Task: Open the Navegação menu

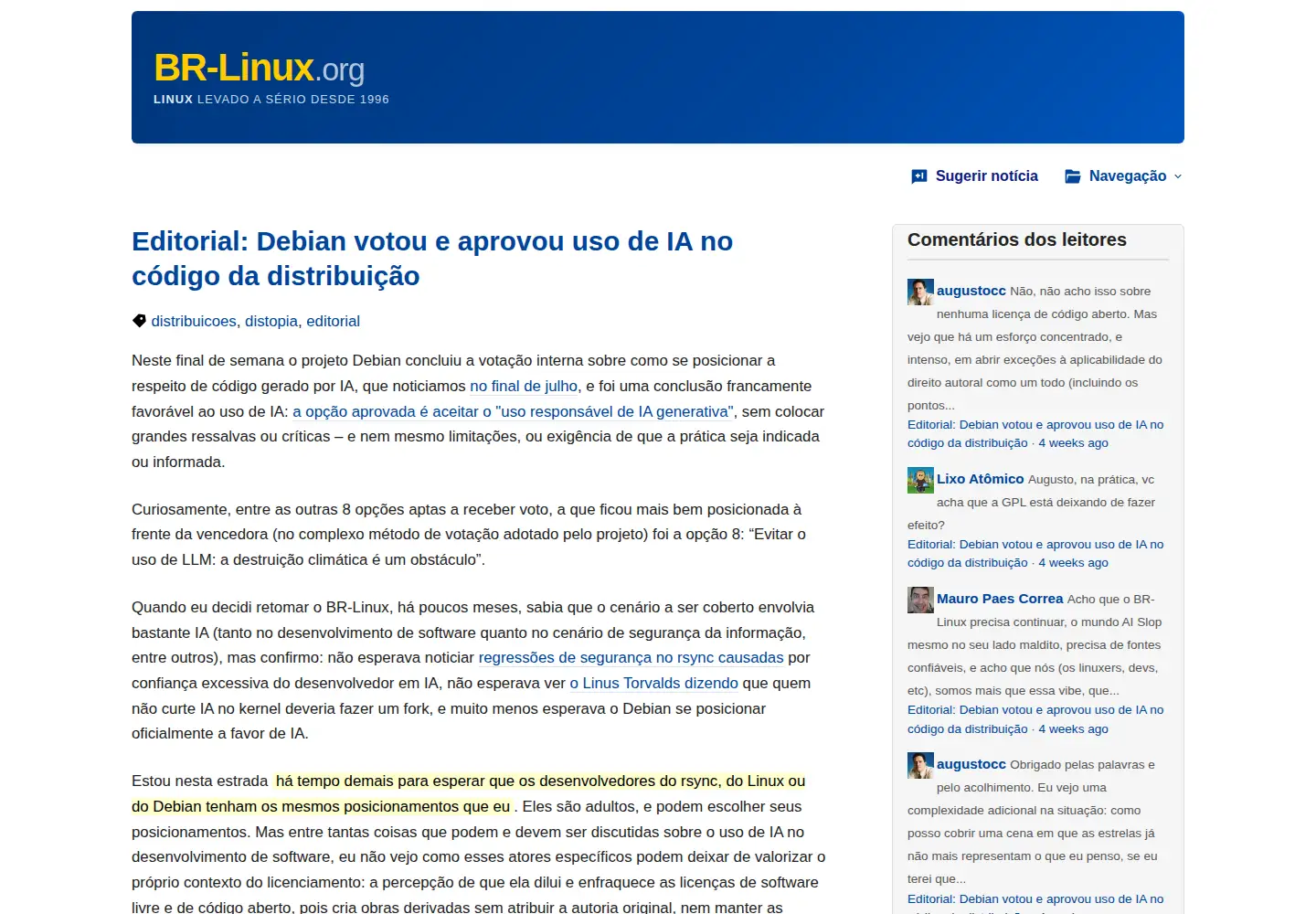Action: (x=1124, y=175)
